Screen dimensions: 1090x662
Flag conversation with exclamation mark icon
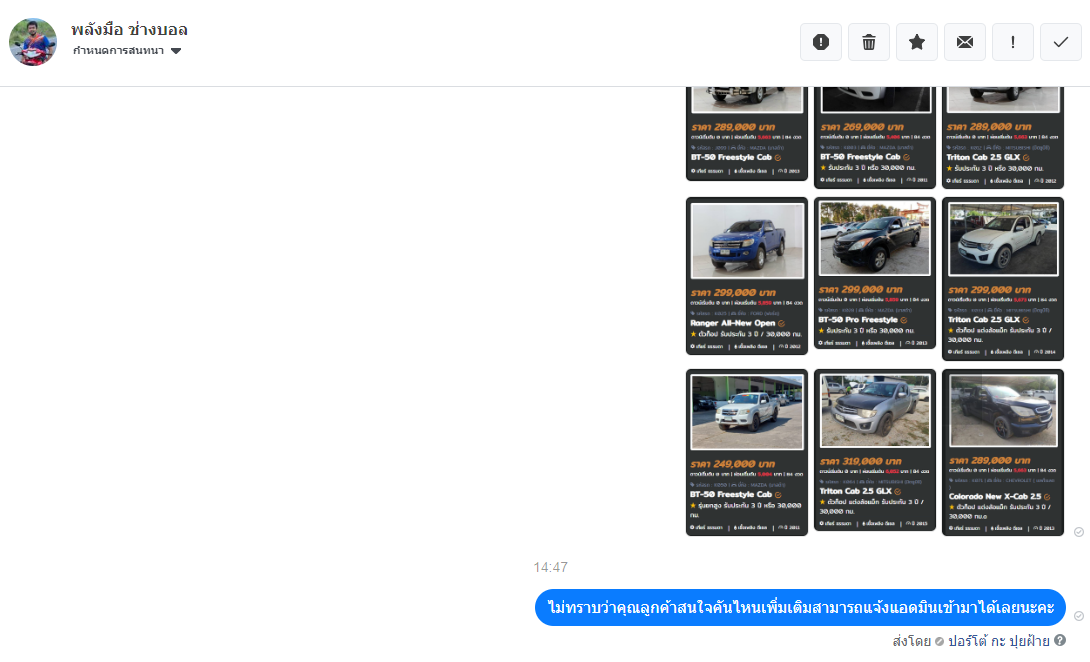[x=1013, y=42]
